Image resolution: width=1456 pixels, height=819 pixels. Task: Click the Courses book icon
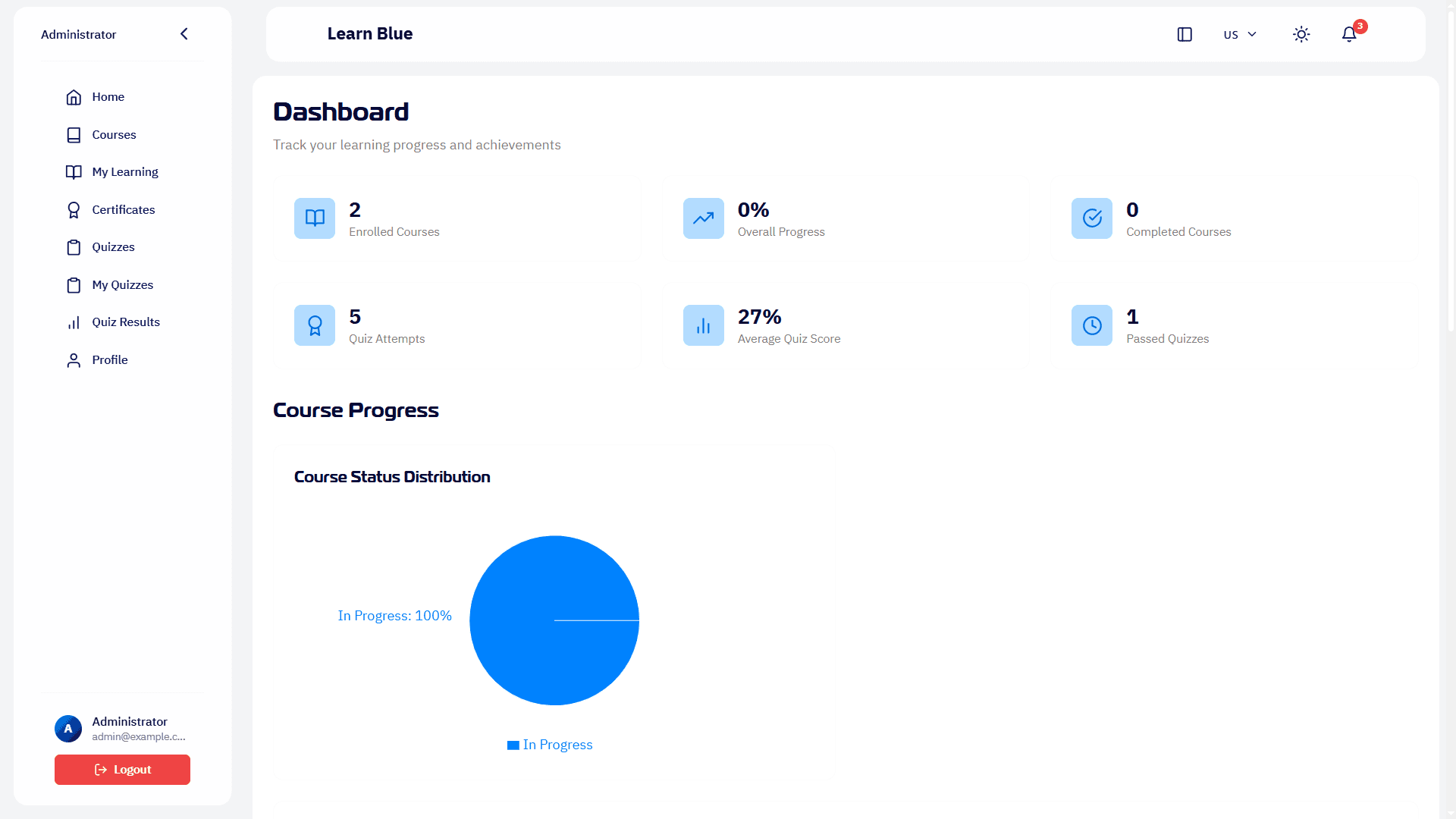click(x=74, y=135)
